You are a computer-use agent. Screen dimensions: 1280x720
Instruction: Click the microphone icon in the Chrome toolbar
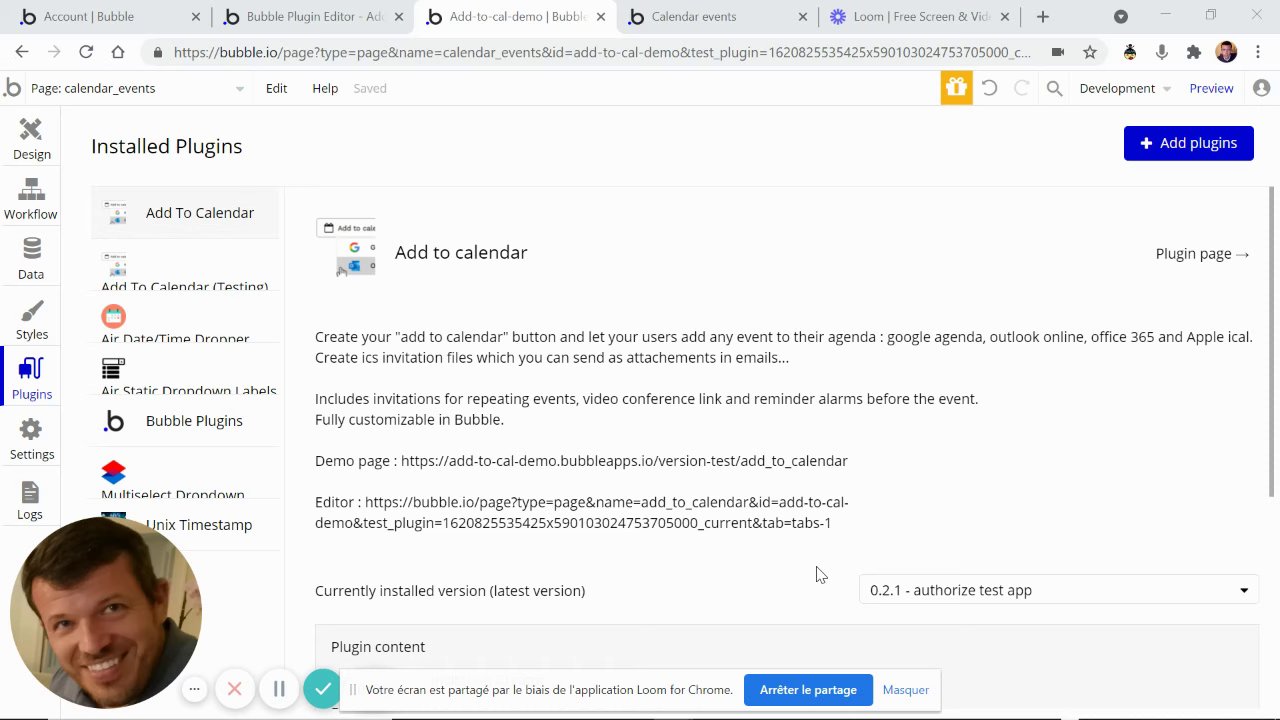[1161, 52]
